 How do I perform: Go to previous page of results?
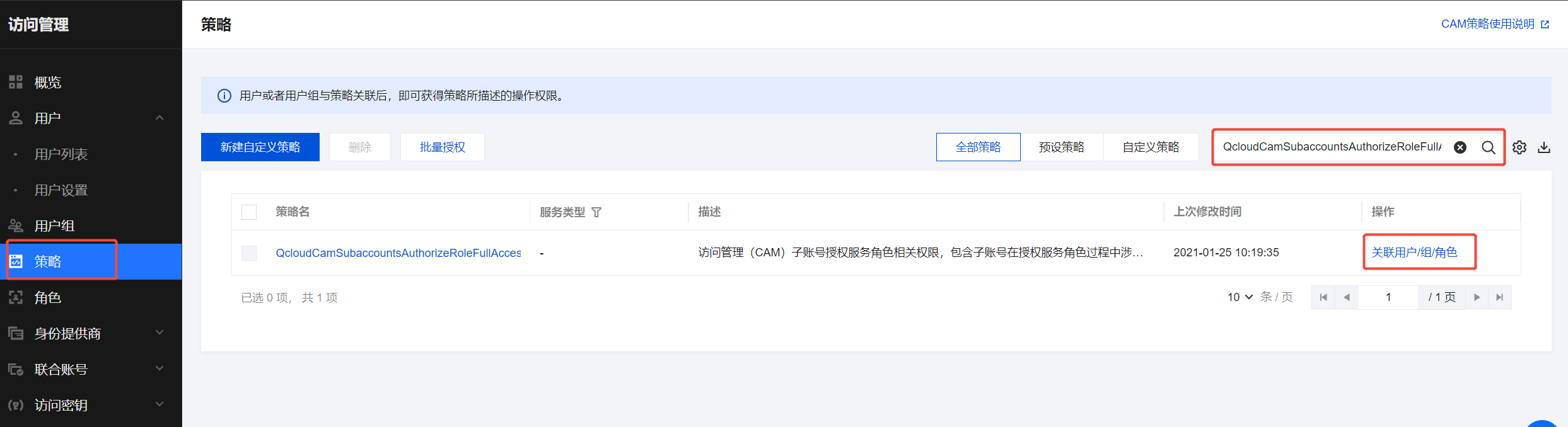(1347, 297)
